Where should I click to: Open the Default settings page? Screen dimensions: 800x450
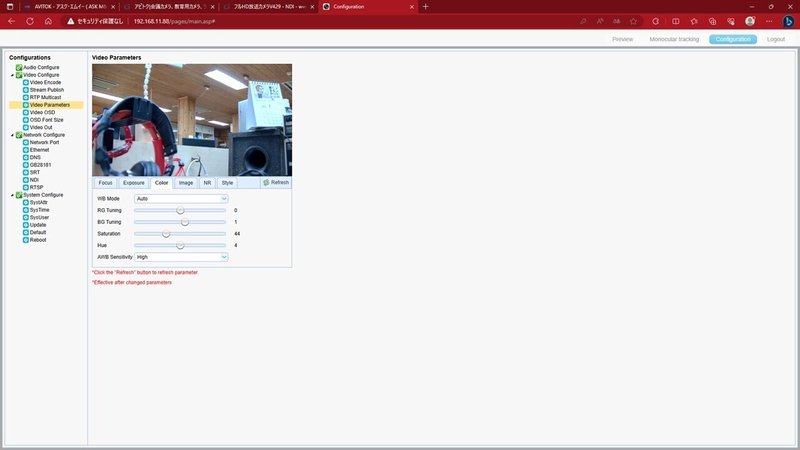[38, 232]
